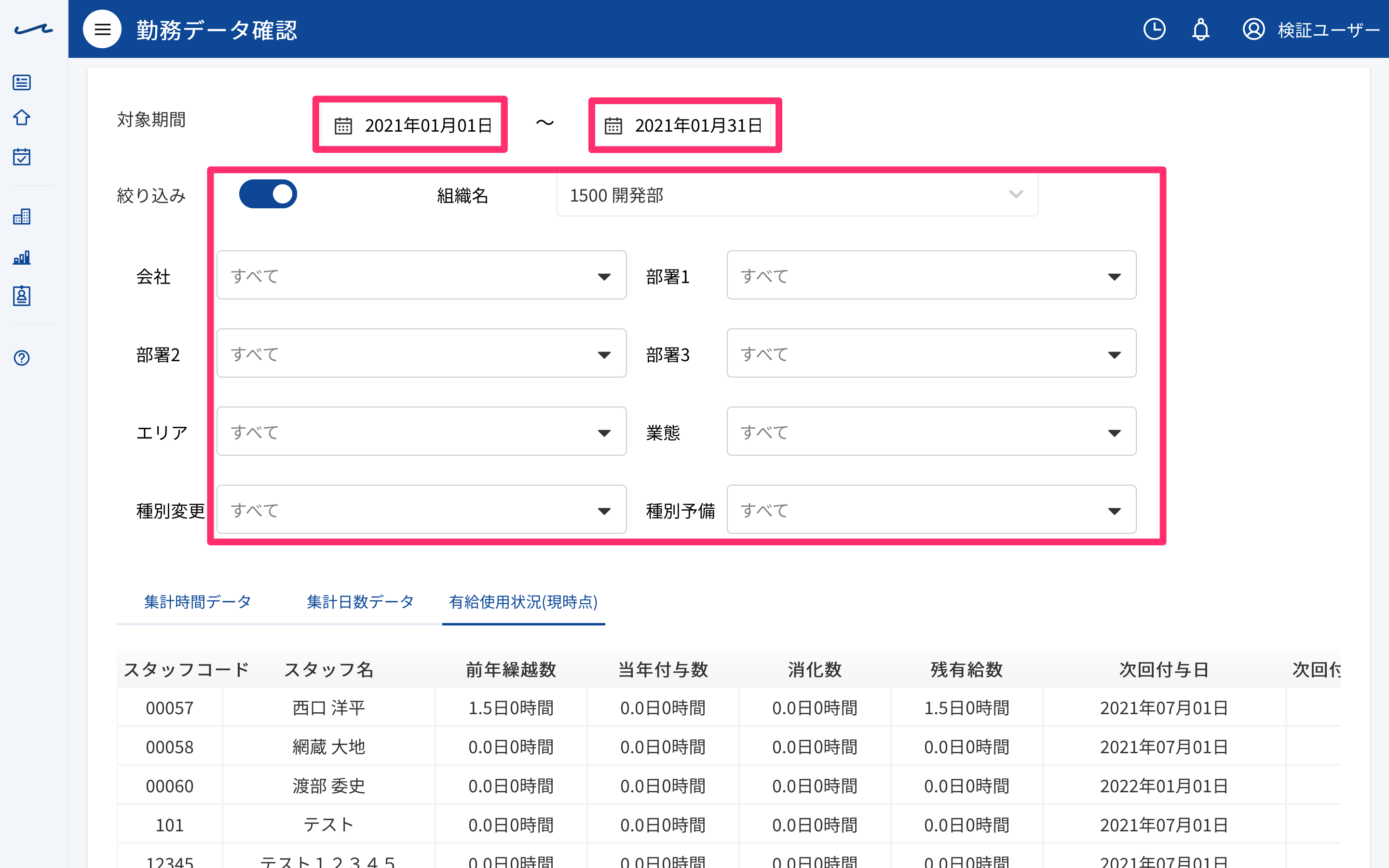The height and width of the screenshot is (868, 1389).
Task: Open the bar chart sidebar icon
Action: (22, 257)
